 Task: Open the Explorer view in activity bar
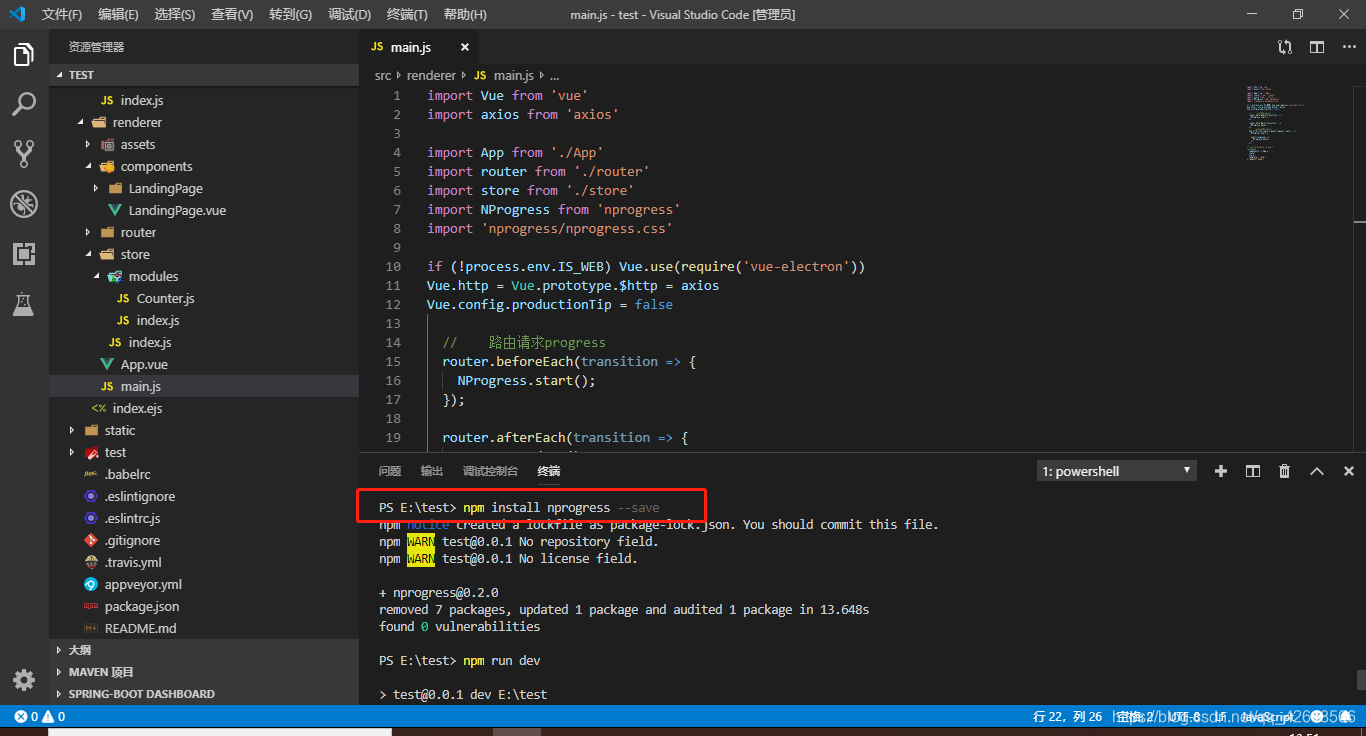coord(24,56)
